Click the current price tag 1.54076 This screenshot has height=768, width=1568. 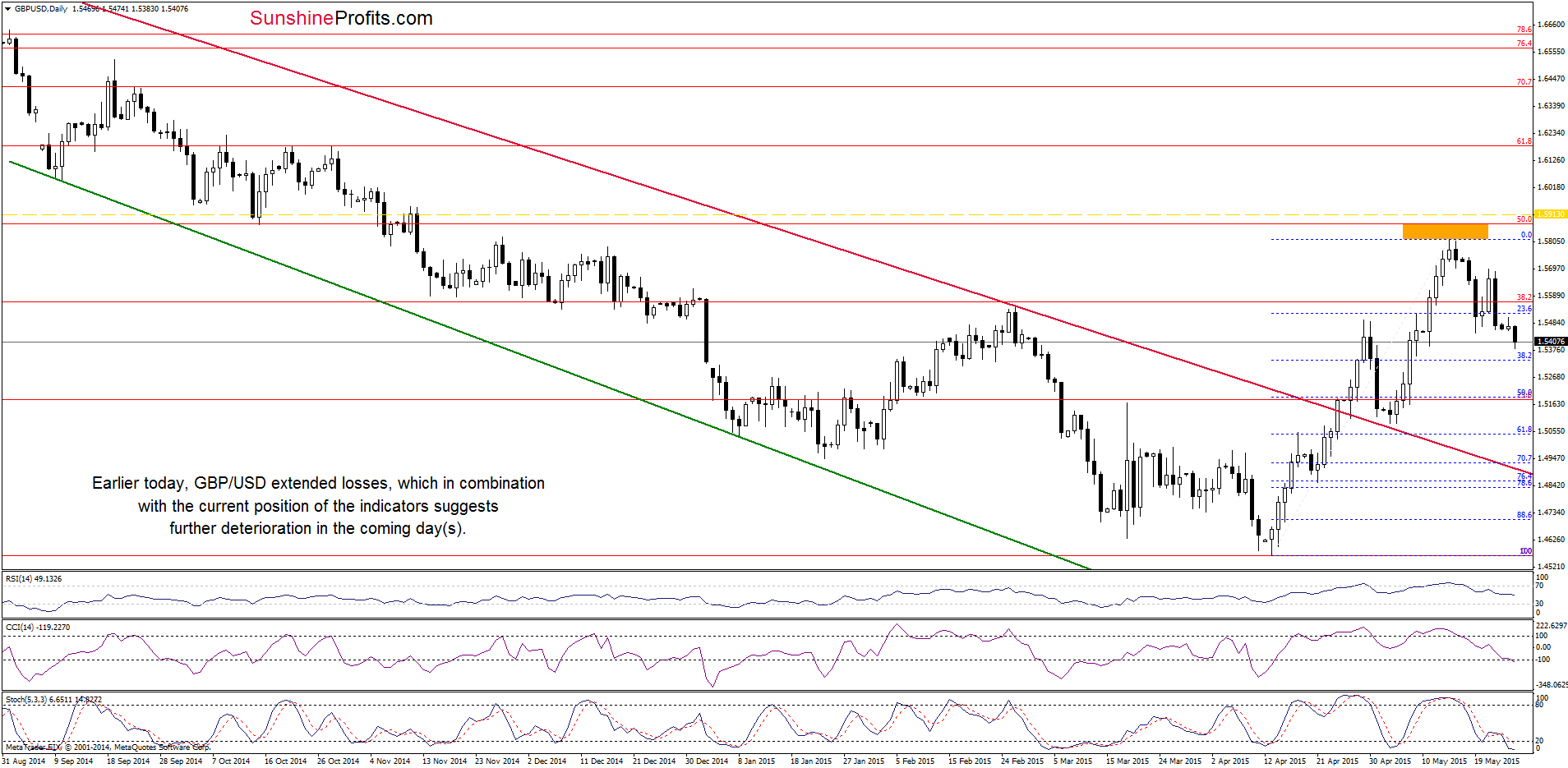tap(1552, 341)
